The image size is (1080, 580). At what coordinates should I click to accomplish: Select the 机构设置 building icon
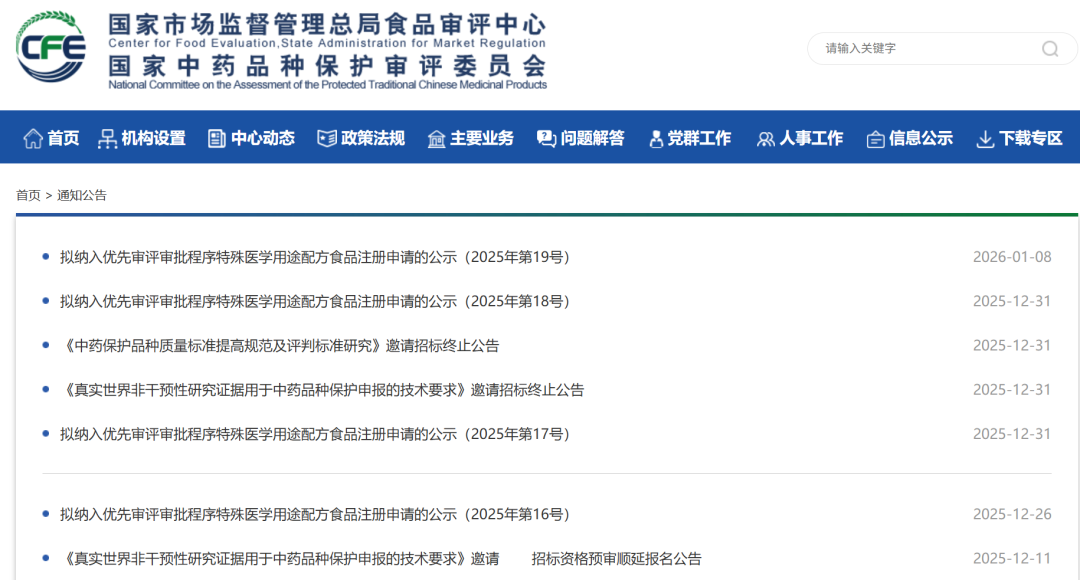pyautogui.click(x=106, y=137)
